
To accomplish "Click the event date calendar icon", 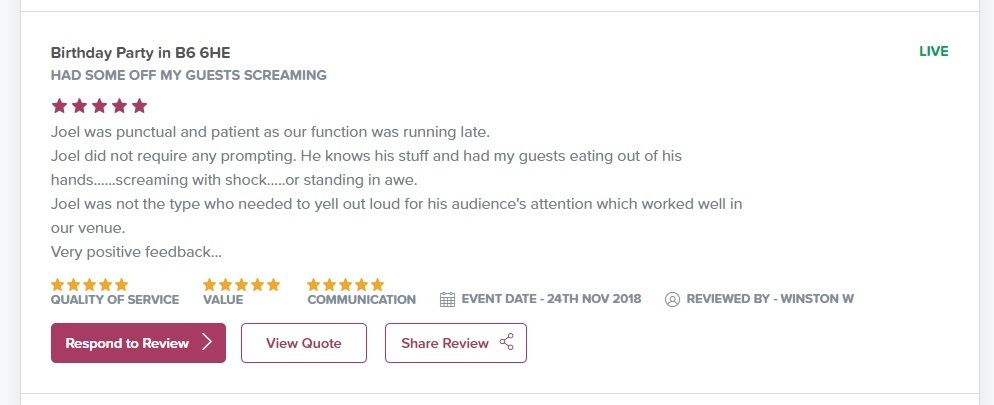I will (447, 299).
